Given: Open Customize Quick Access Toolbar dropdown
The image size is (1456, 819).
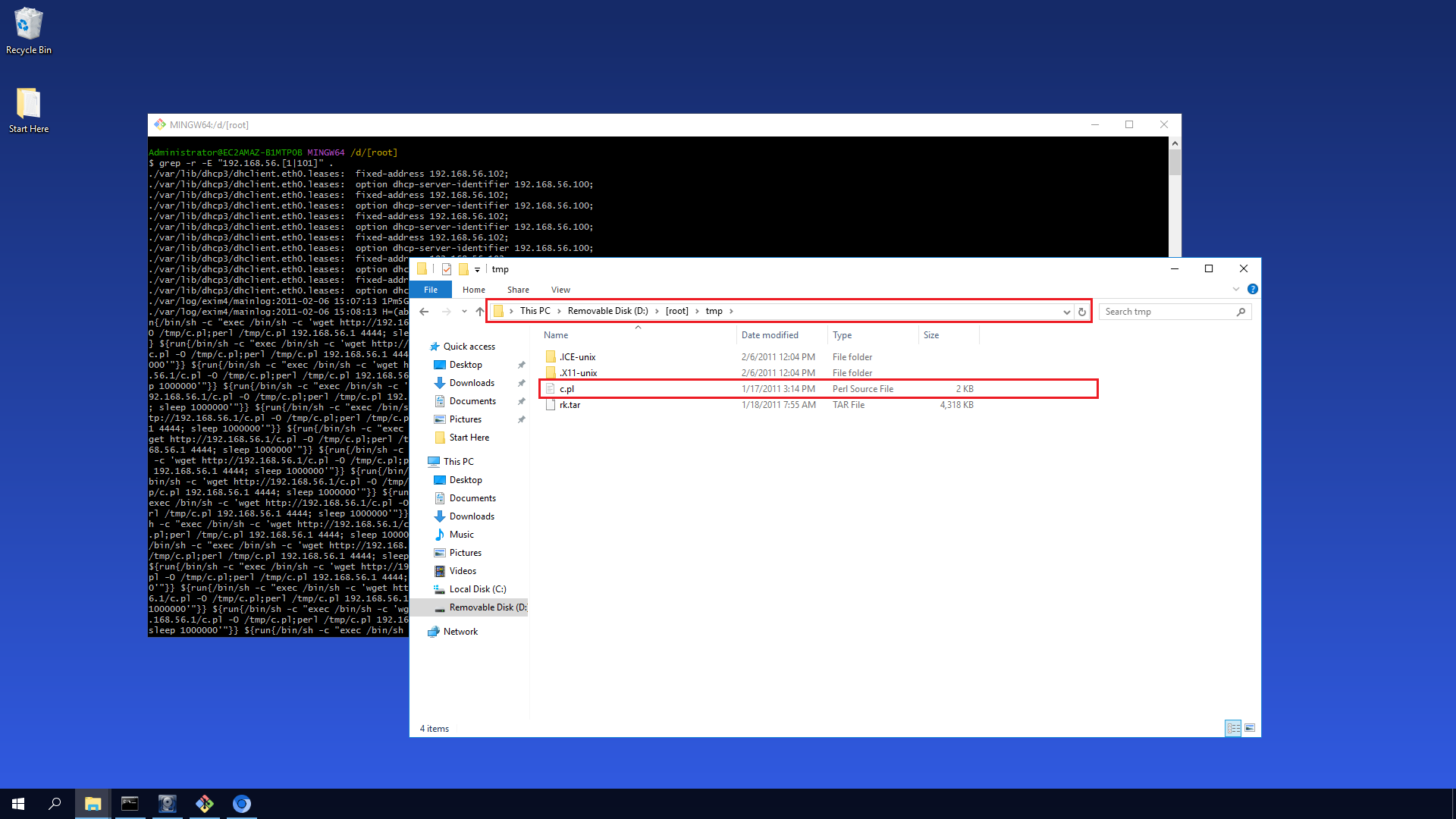Looking at the screenshot, I should tap(477, 269).
